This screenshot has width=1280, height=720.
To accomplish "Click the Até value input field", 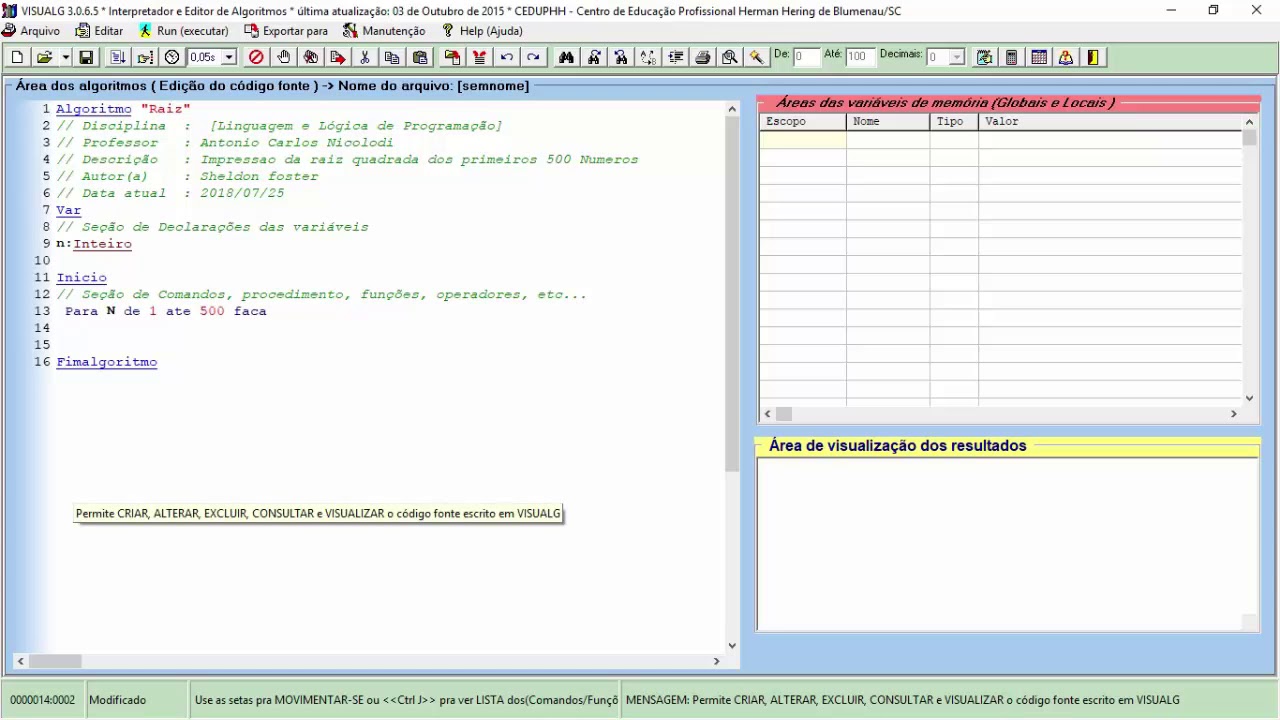I will coord(860,58).
